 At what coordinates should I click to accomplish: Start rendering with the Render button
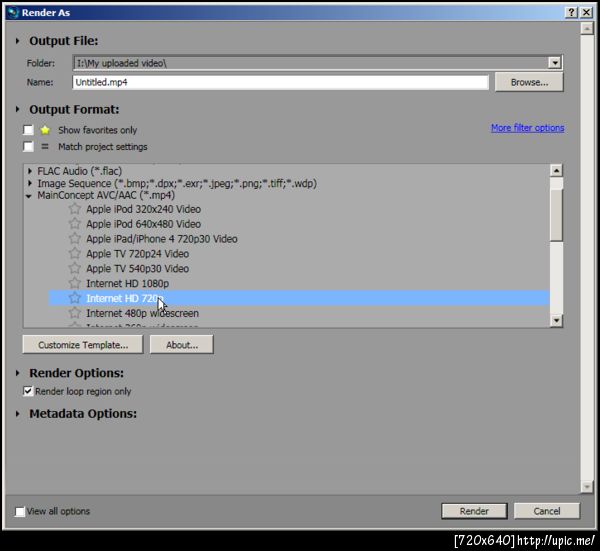coord(474,511)
